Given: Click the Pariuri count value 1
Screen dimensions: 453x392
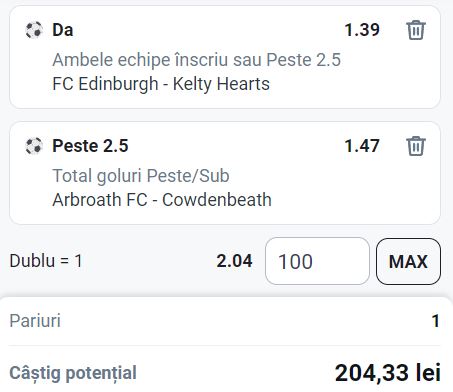Looking at the screenshot, I should coord(435,321).
